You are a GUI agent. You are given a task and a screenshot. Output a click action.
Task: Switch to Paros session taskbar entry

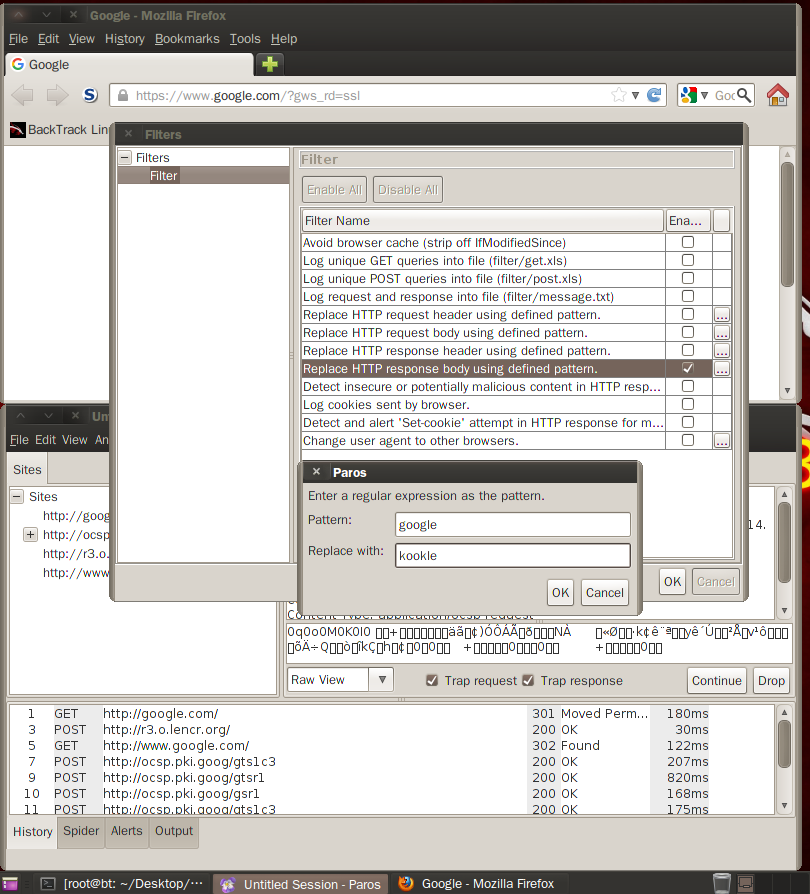[301, 884]
